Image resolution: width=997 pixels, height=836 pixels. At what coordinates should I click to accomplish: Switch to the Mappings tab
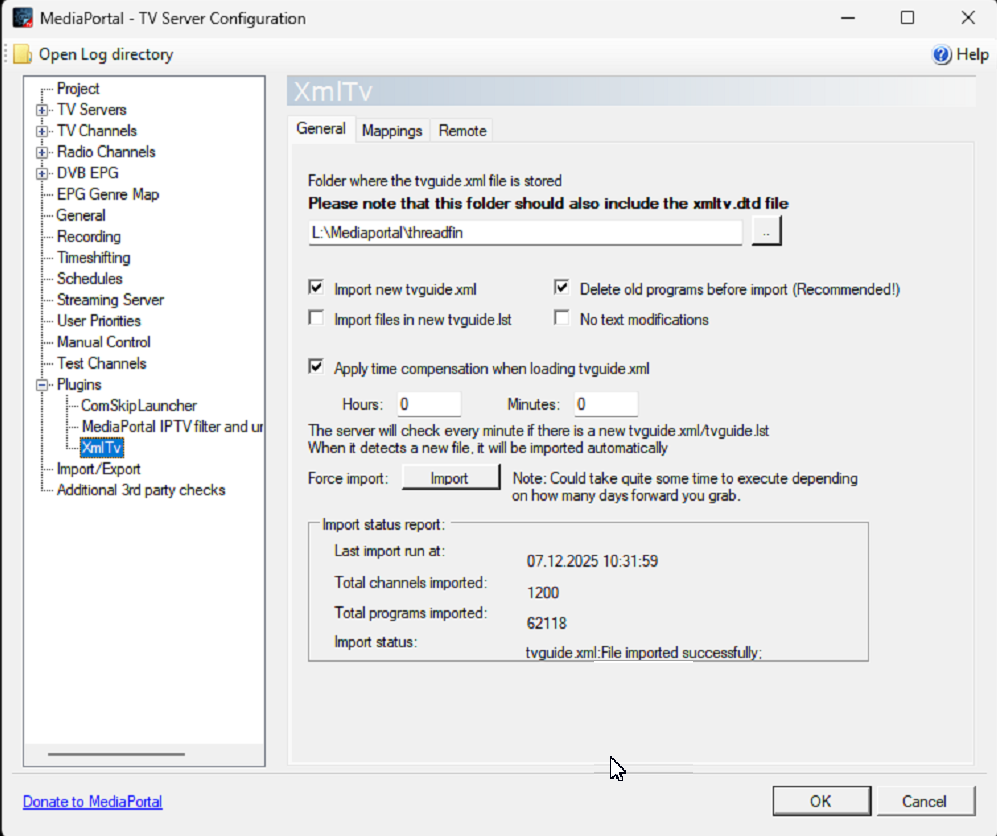coord(392,131)
